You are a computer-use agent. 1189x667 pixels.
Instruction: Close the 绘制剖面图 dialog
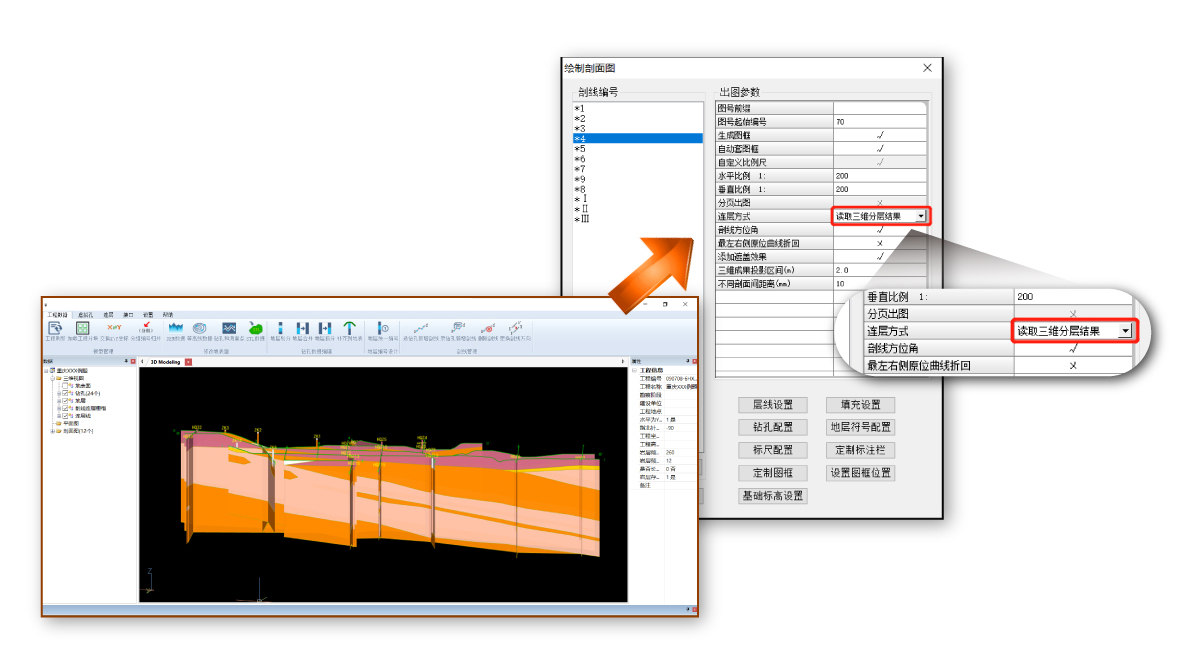(927, 67)
